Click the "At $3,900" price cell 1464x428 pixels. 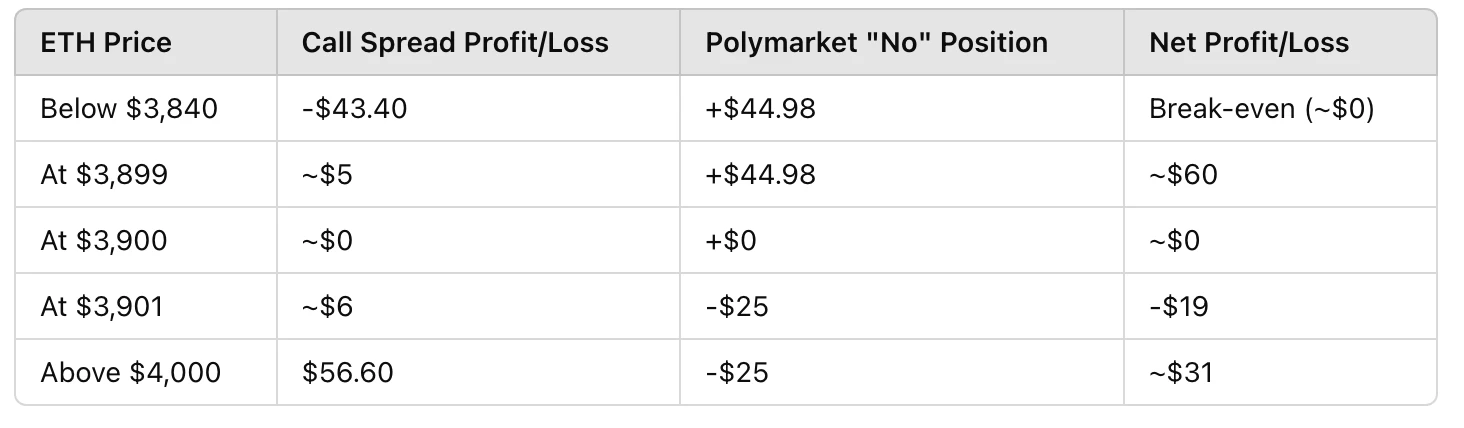104,240
